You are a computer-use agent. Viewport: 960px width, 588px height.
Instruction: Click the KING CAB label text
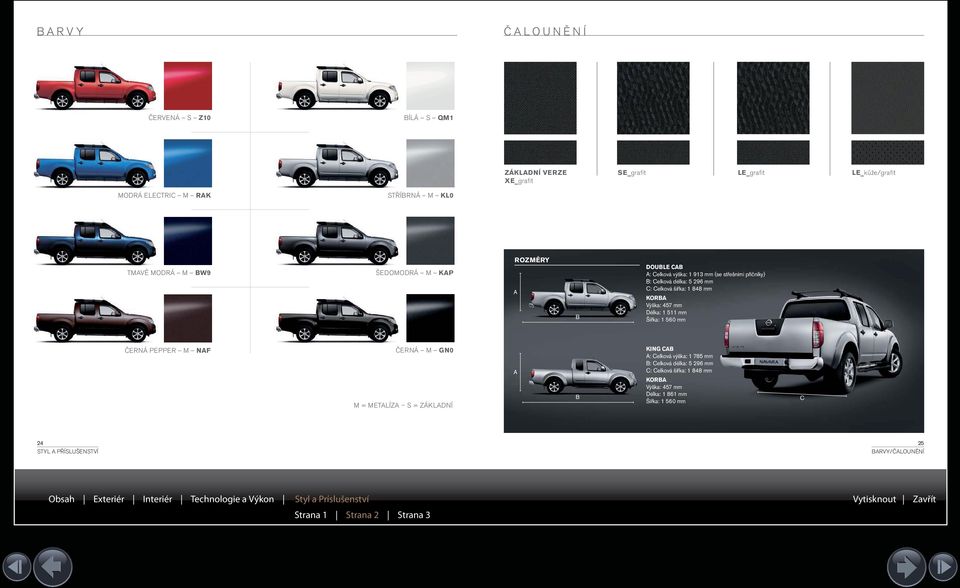tap(659, 349)
